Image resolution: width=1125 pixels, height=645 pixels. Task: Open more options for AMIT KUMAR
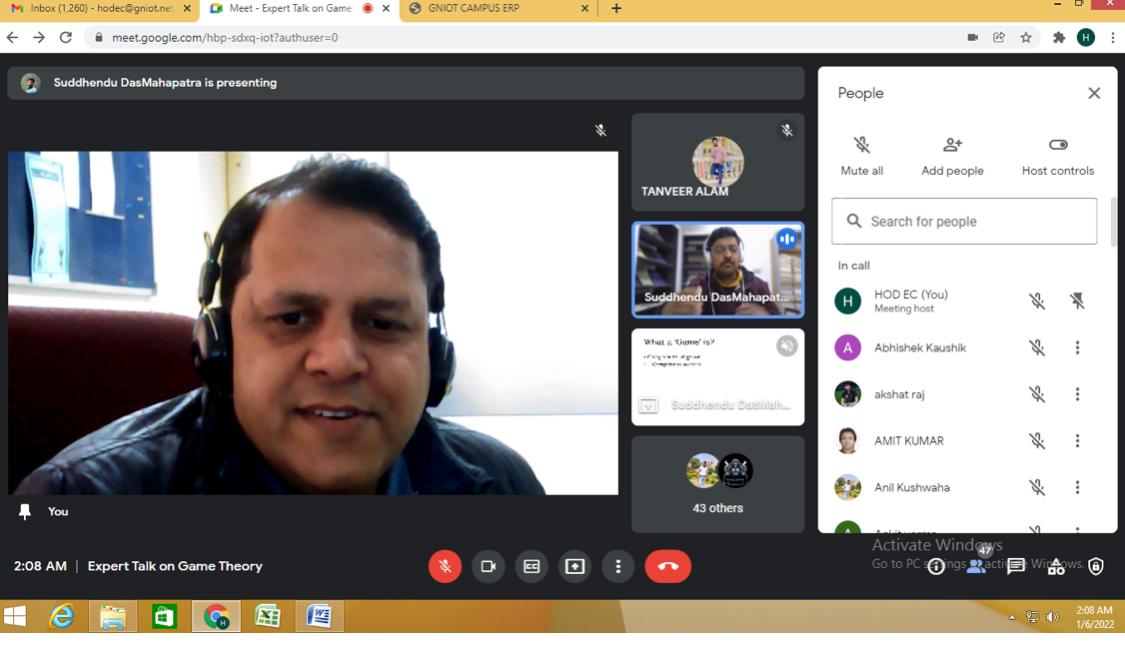point(1077,441)
